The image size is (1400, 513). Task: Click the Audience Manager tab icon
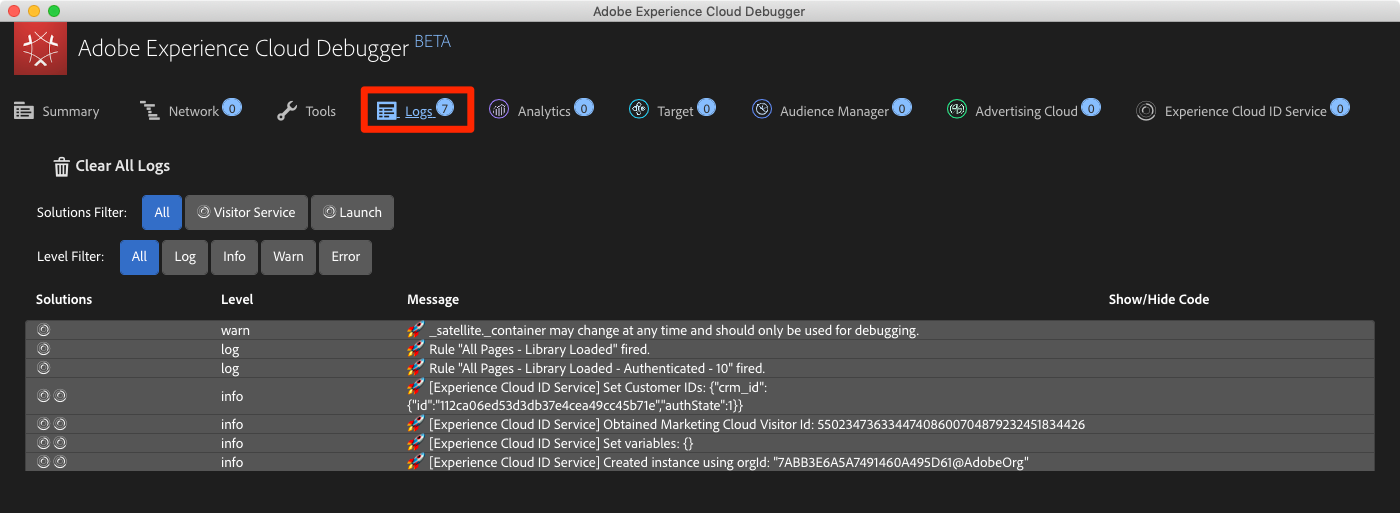pos(762,110)
